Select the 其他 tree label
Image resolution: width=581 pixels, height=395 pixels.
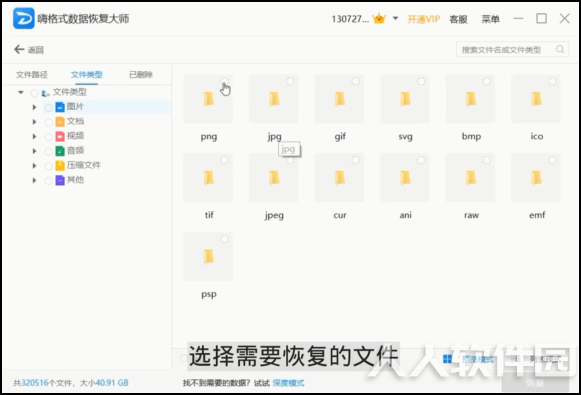[75, 180]
